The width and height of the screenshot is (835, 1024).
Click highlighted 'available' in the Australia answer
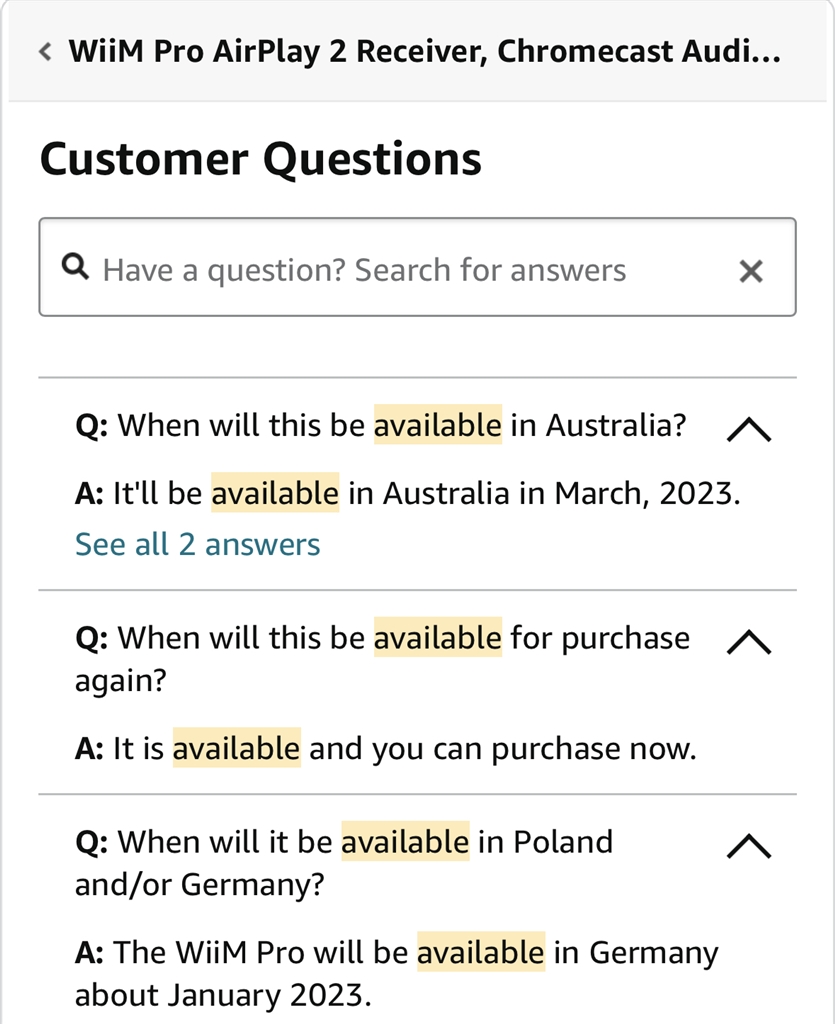coord(275,493)
